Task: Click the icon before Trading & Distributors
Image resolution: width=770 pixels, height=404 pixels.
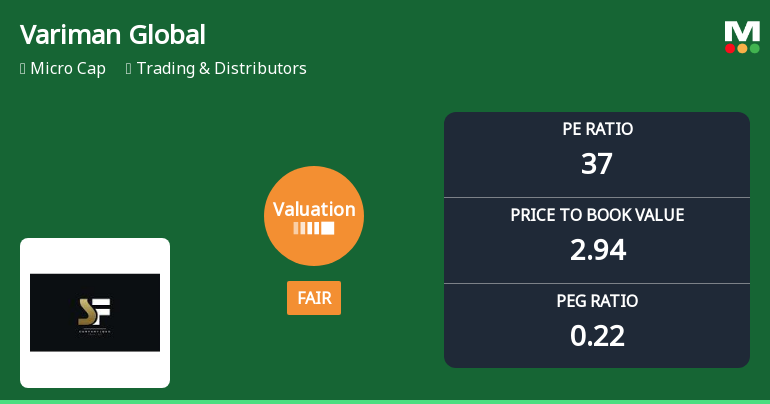Action: tap(129, 69)
